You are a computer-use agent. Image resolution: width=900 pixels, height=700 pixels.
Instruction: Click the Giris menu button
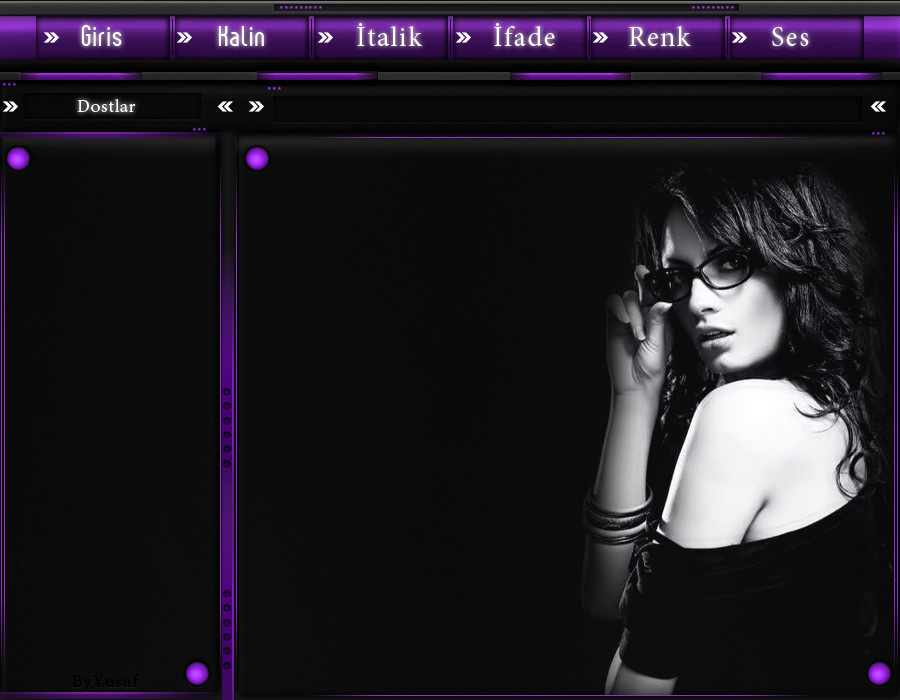(101, 38)
